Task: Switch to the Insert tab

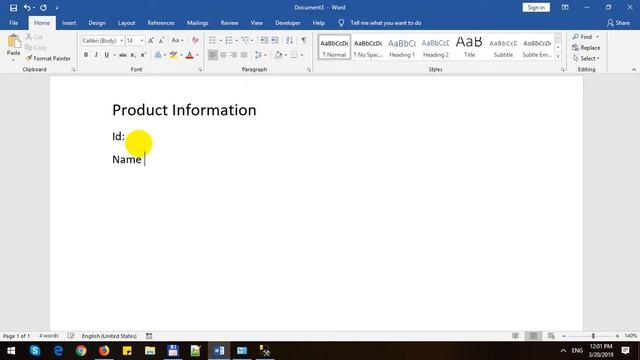Action: tap(69, 23)
